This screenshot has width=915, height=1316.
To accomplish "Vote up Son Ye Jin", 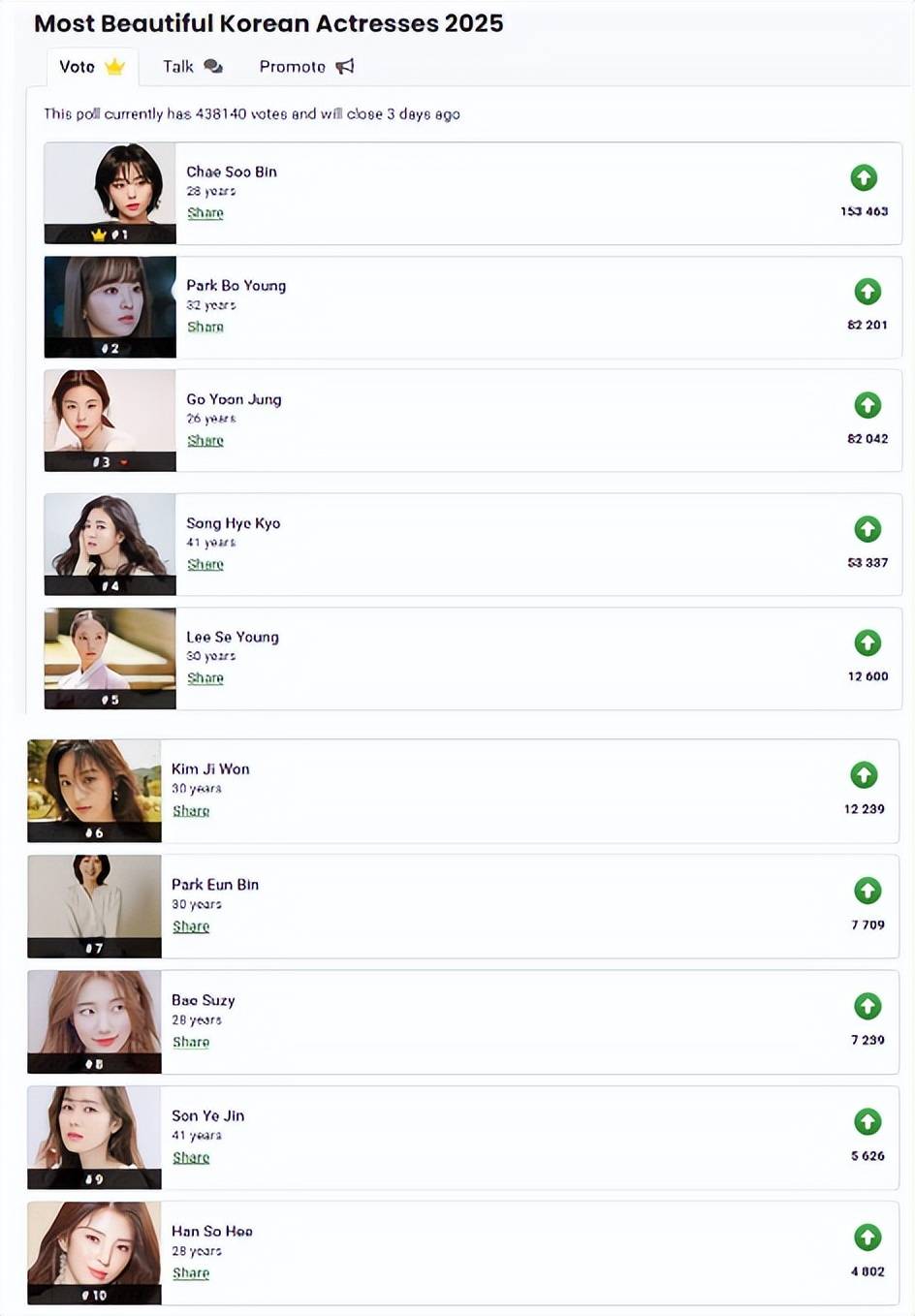I will (868, 1121).
